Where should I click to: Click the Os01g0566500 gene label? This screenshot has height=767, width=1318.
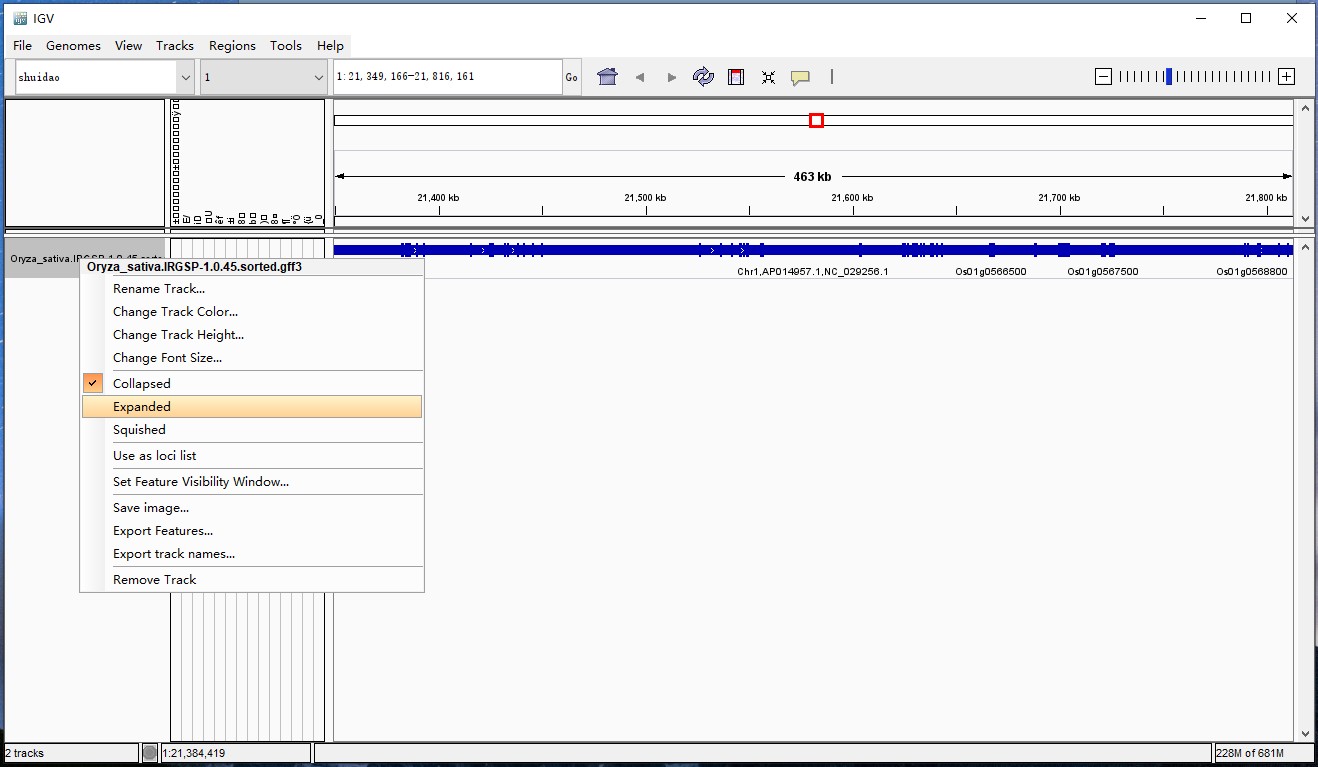[x=990, y=272]
